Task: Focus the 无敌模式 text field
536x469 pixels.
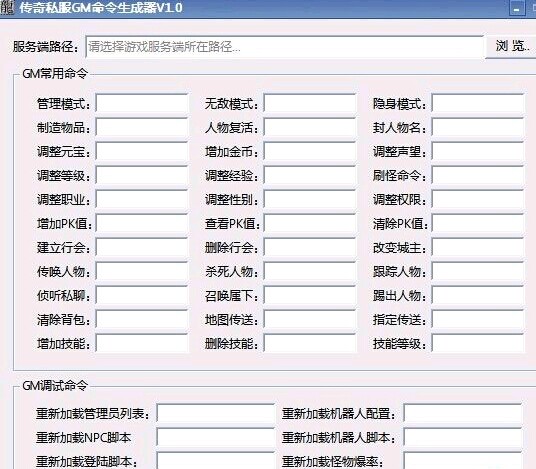Action: coord(310,103)
